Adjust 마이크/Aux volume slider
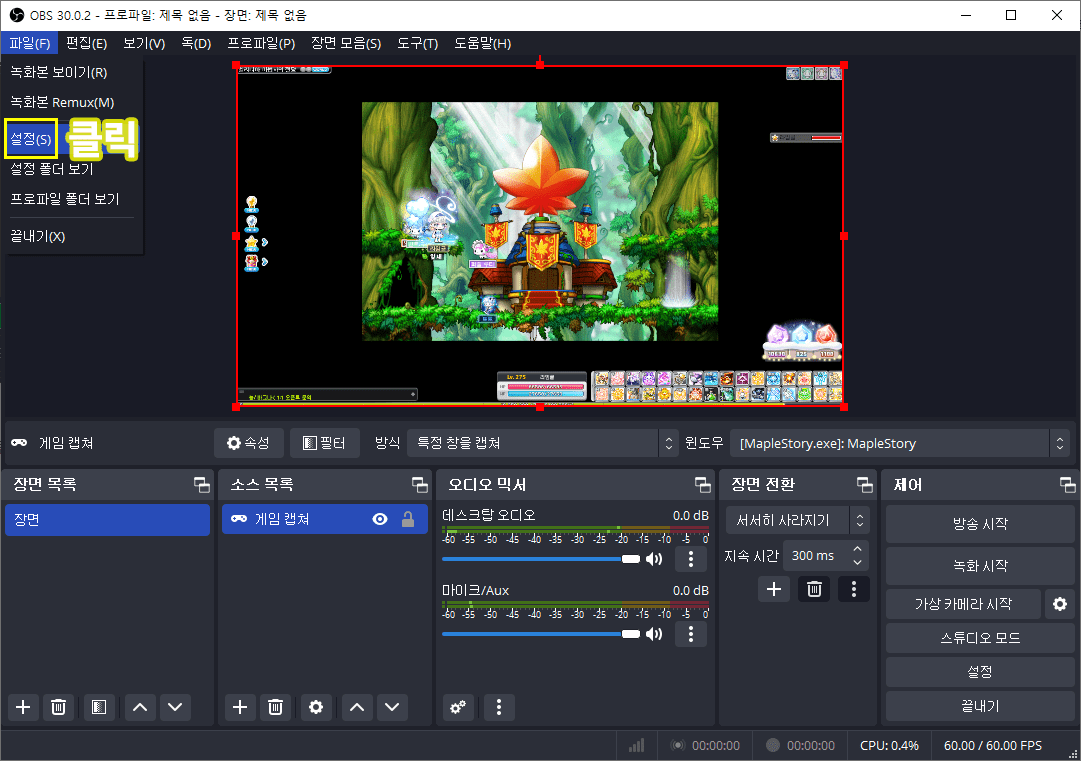 (x=541, y=634)
